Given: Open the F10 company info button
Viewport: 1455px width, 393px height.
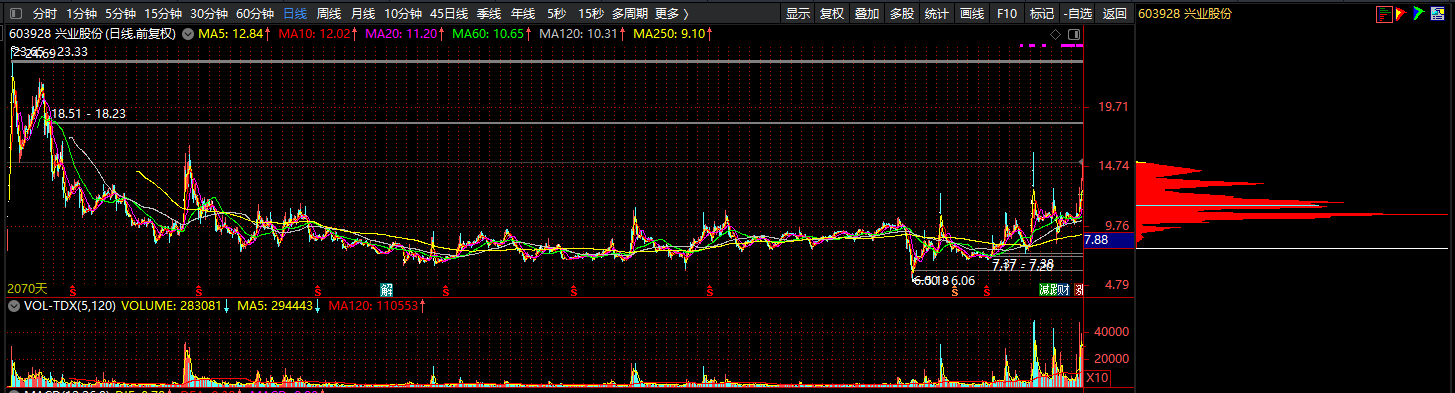Looking at the screenshot, I should pyautogui.click(x=1007, y=14).
